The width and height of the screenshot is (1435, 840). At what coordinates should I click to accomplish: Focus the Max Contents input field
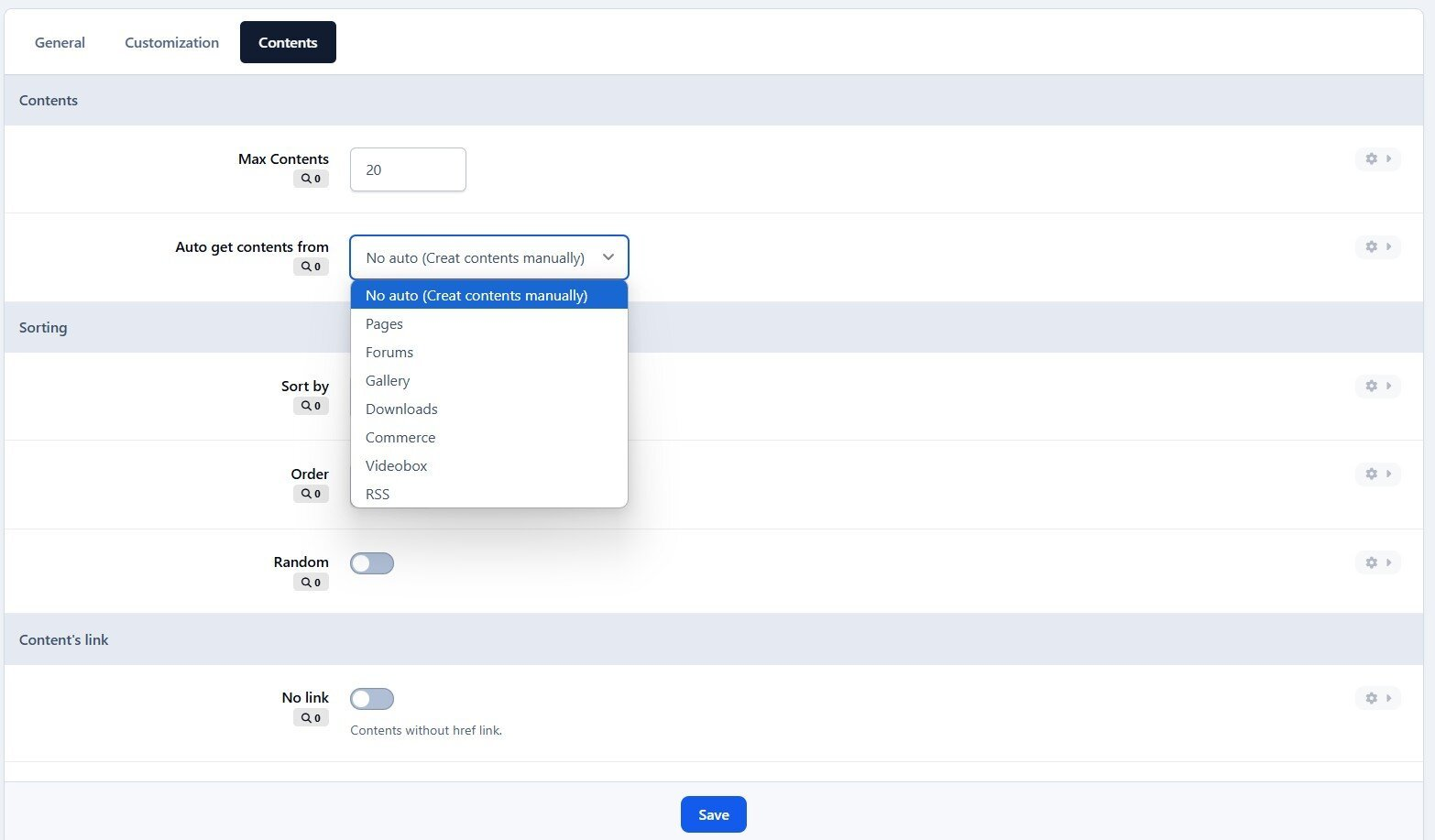[408, 169]
